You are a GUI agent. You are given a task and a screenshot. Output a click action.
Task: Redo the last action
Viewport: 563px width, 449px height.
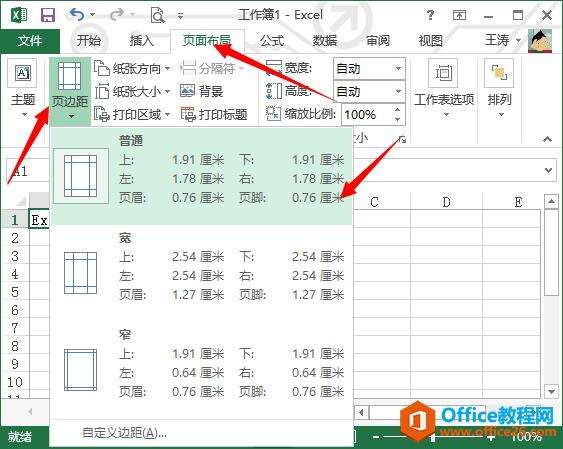[x=117, y=15]
